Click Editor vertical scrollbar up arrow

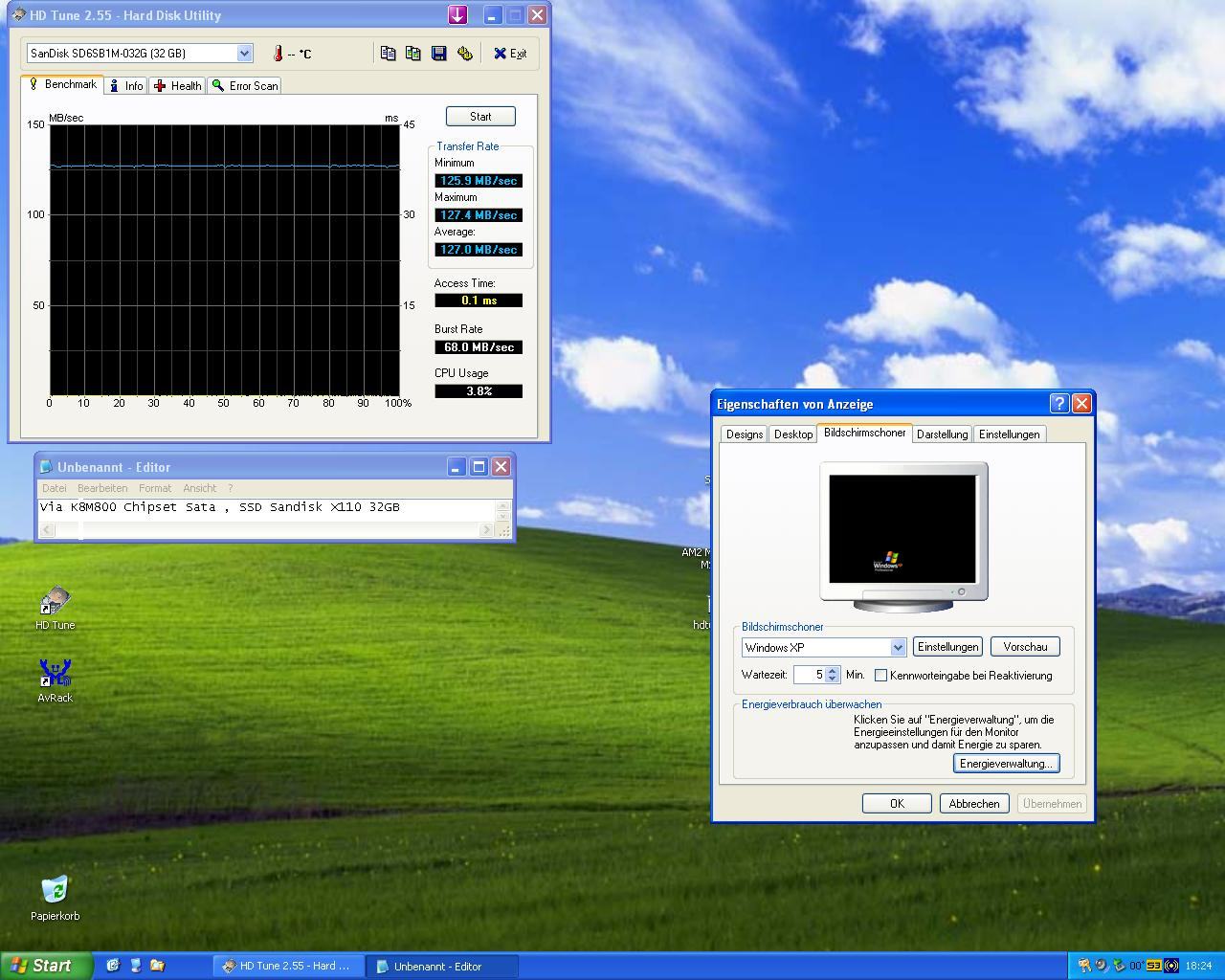tap(502, 505)
